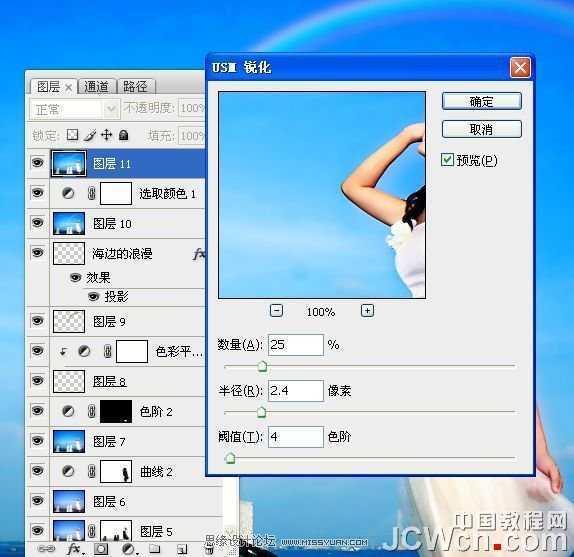Image resolution: width=574 pixels, height=557 pixels.
Task: Click the clipping arrow icon on 色彩平... layer
Action: point(63,352)
